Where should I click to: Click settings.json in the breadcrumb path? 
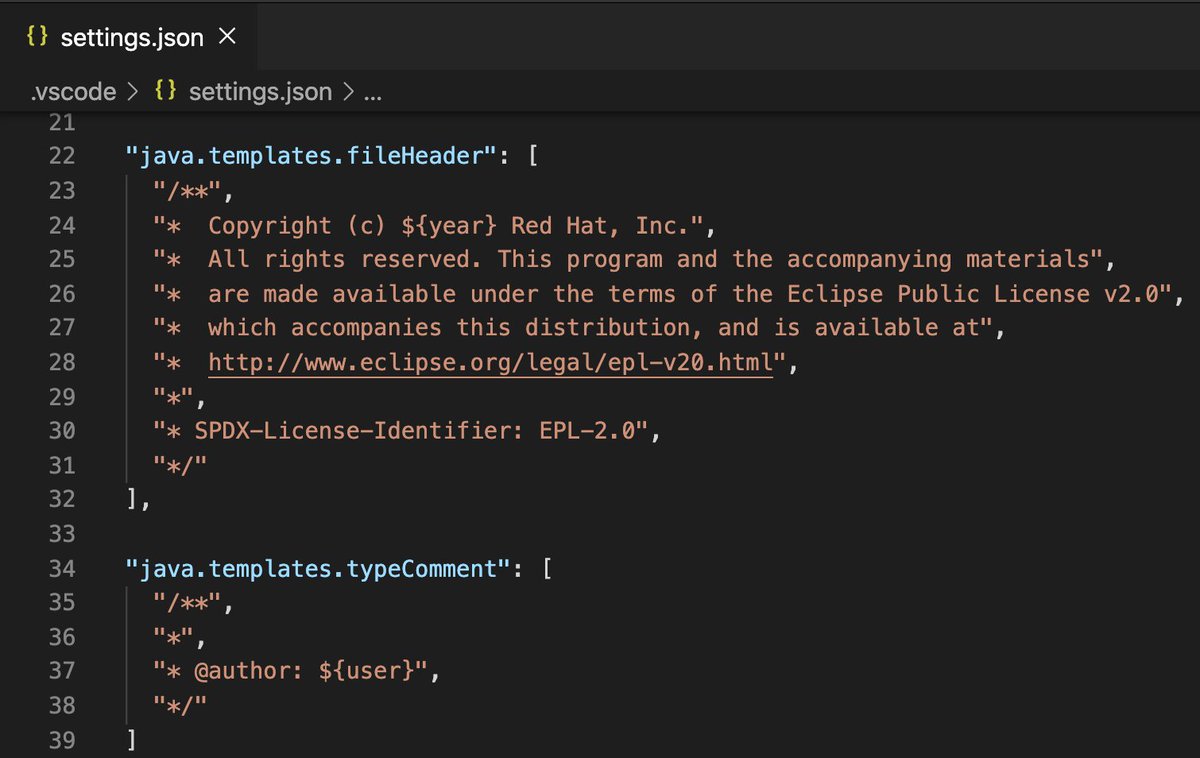click(x=260, y=93)
